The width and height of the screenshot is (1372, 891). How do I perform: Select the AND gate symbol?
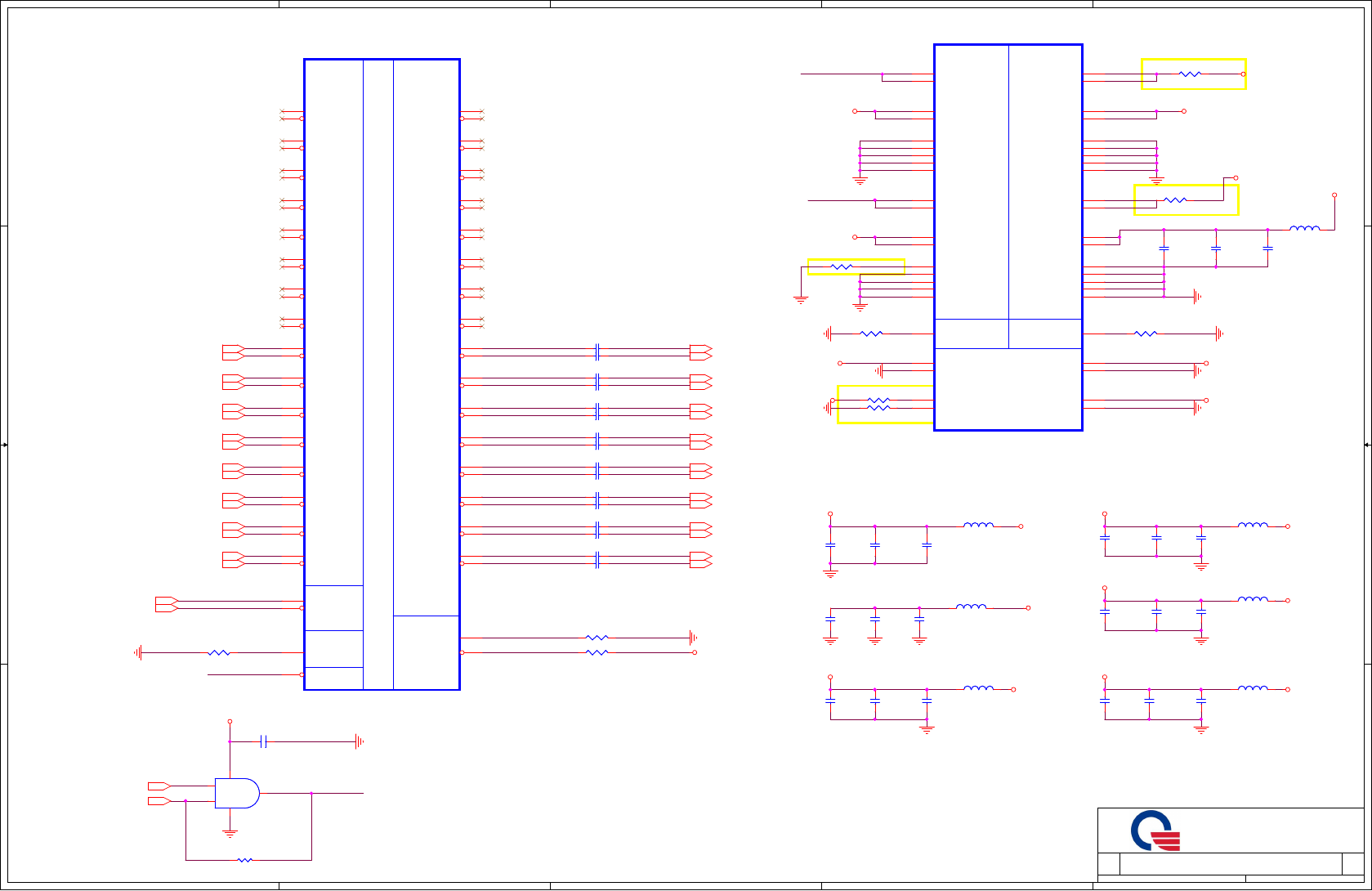pyautogui.click(x=237, y=793)
